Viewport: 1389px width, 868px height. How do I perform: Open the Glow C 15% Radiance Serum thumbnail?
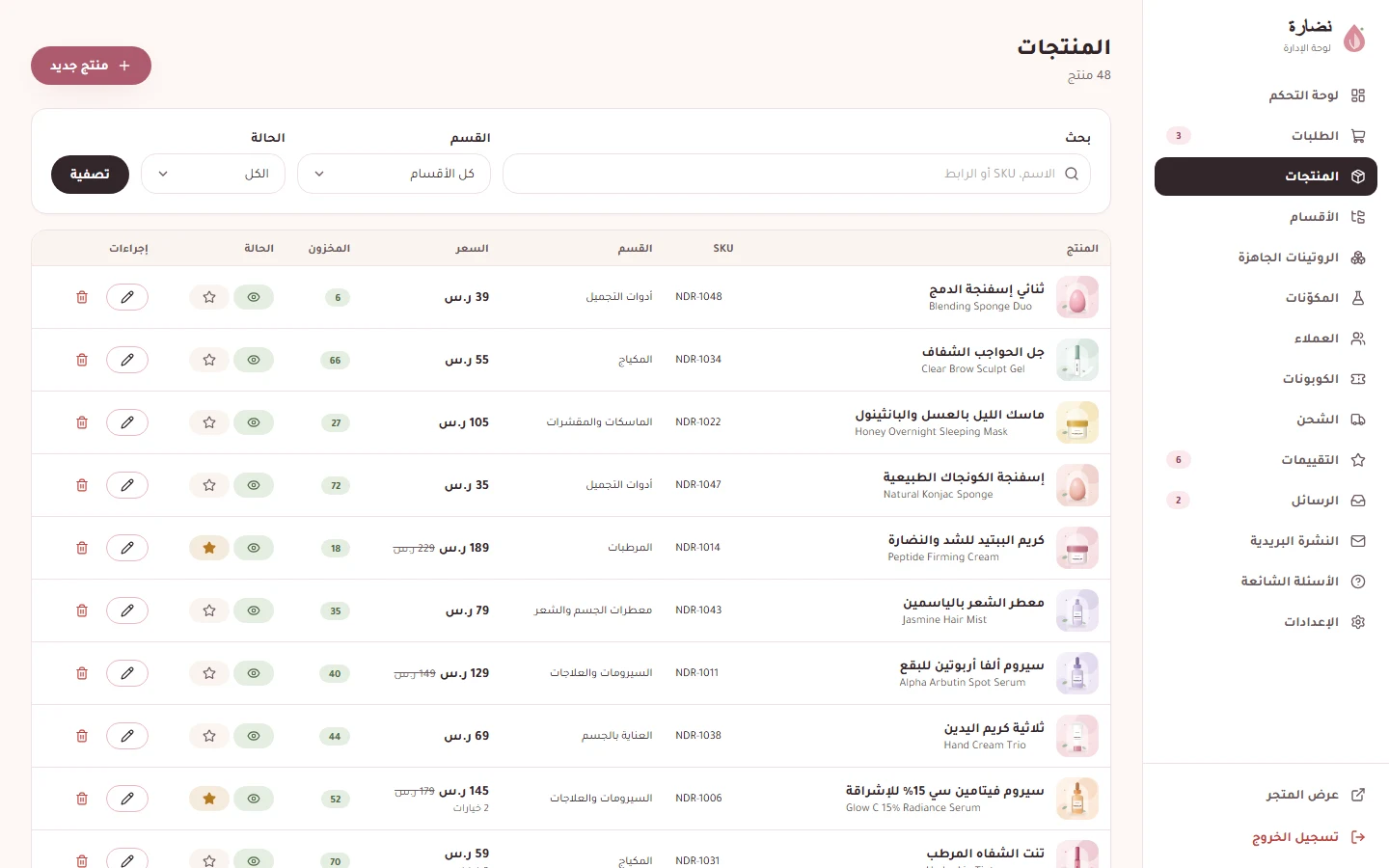pos(1077,799)
